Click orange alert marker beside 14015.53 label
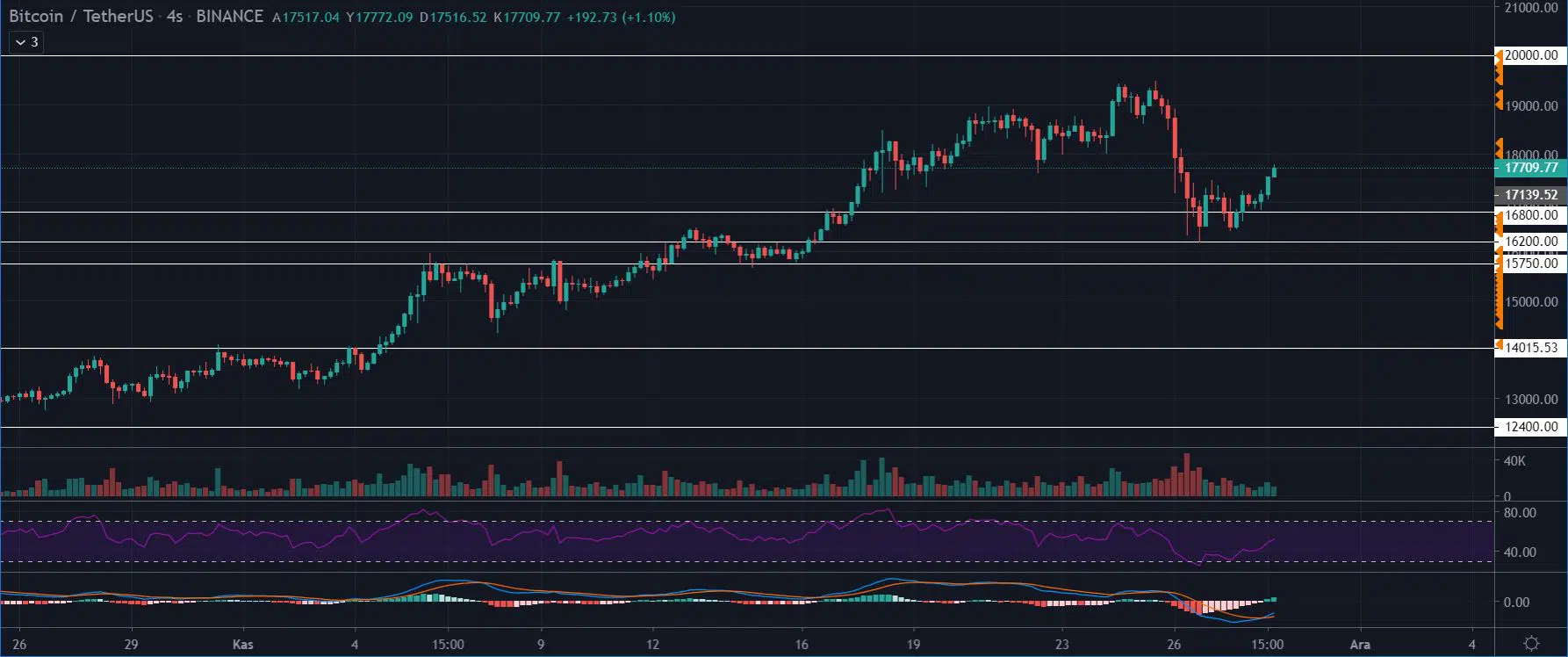 pyautogui.click(x=1499, y=347)
